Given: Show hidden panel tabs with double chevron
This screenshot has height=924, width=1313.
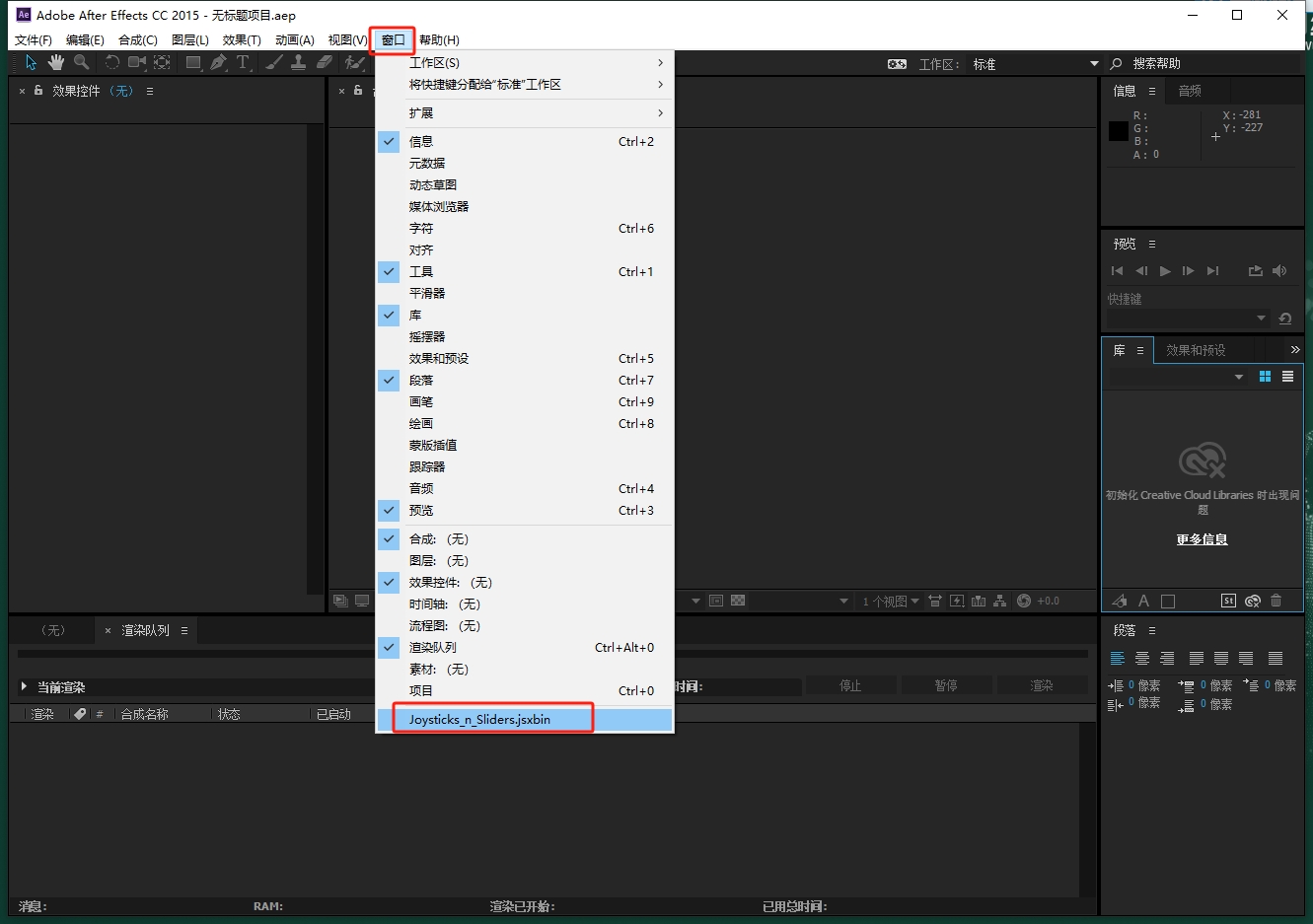Looking at the screenshot, I should pos(1294,350).
